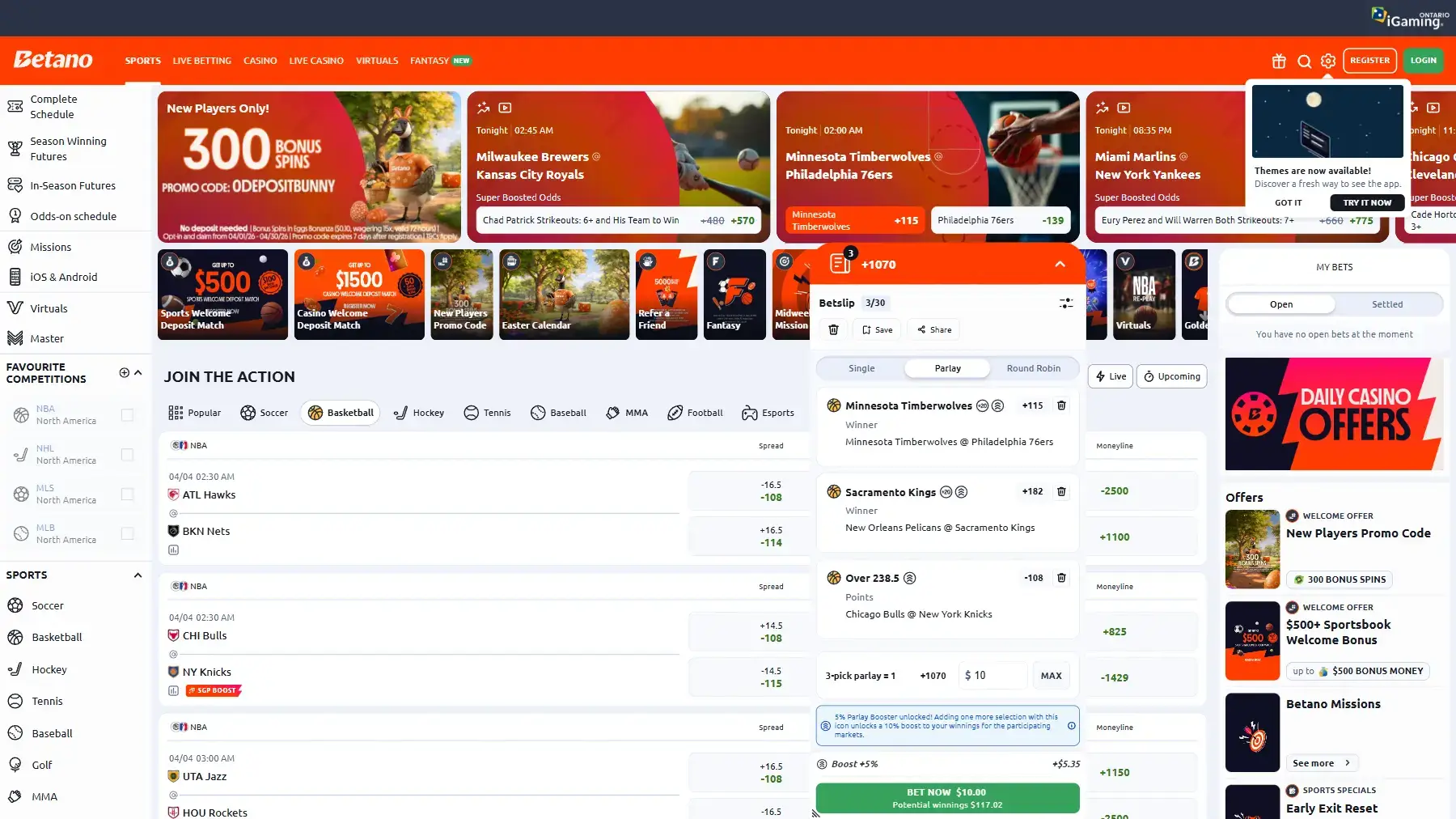Open LIVE BETTING top navigation tab
Screen dimensions: 1456x819
202,61
